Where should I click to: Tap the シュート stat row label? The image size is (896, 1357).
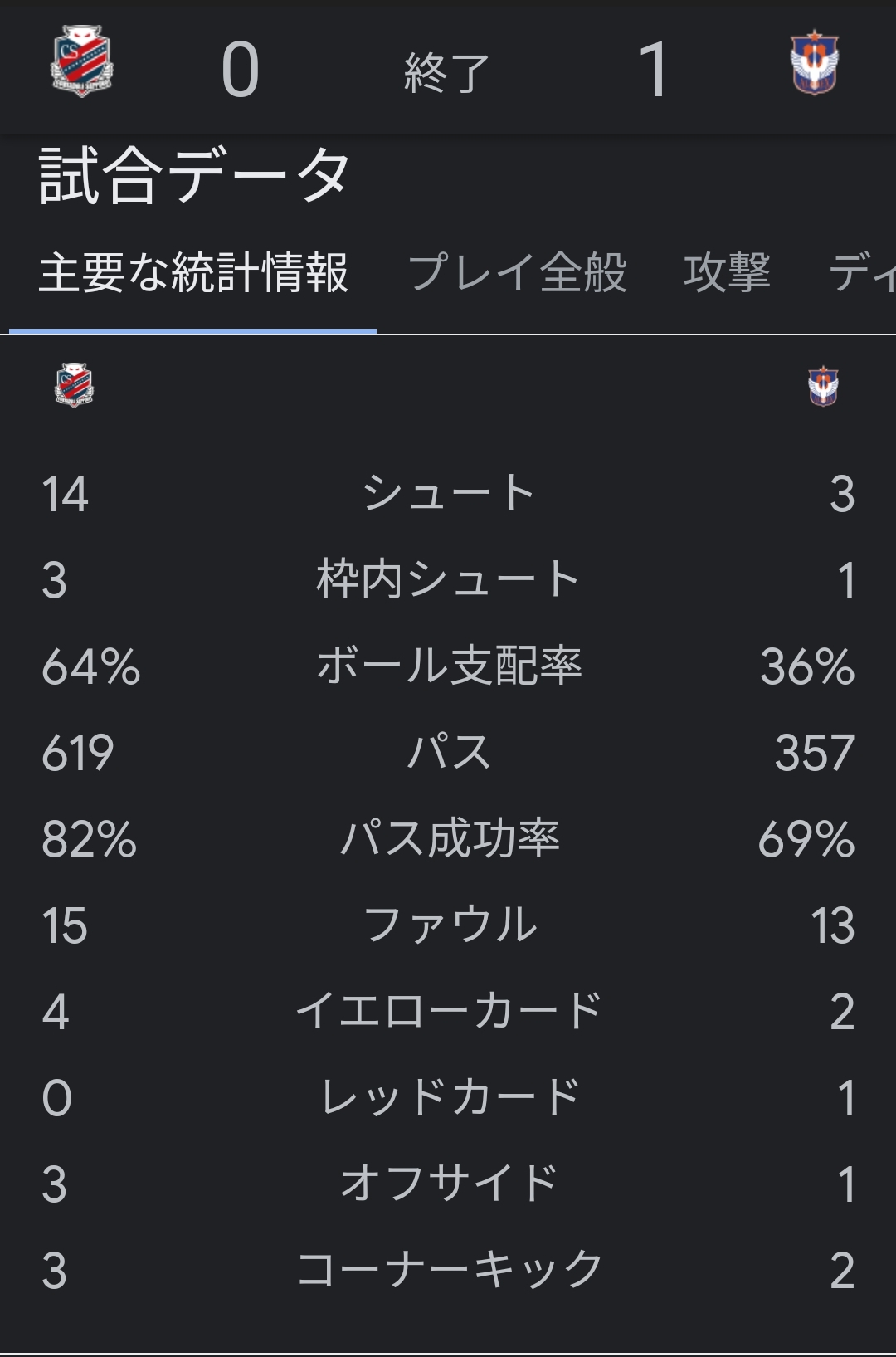pos(448,492)
